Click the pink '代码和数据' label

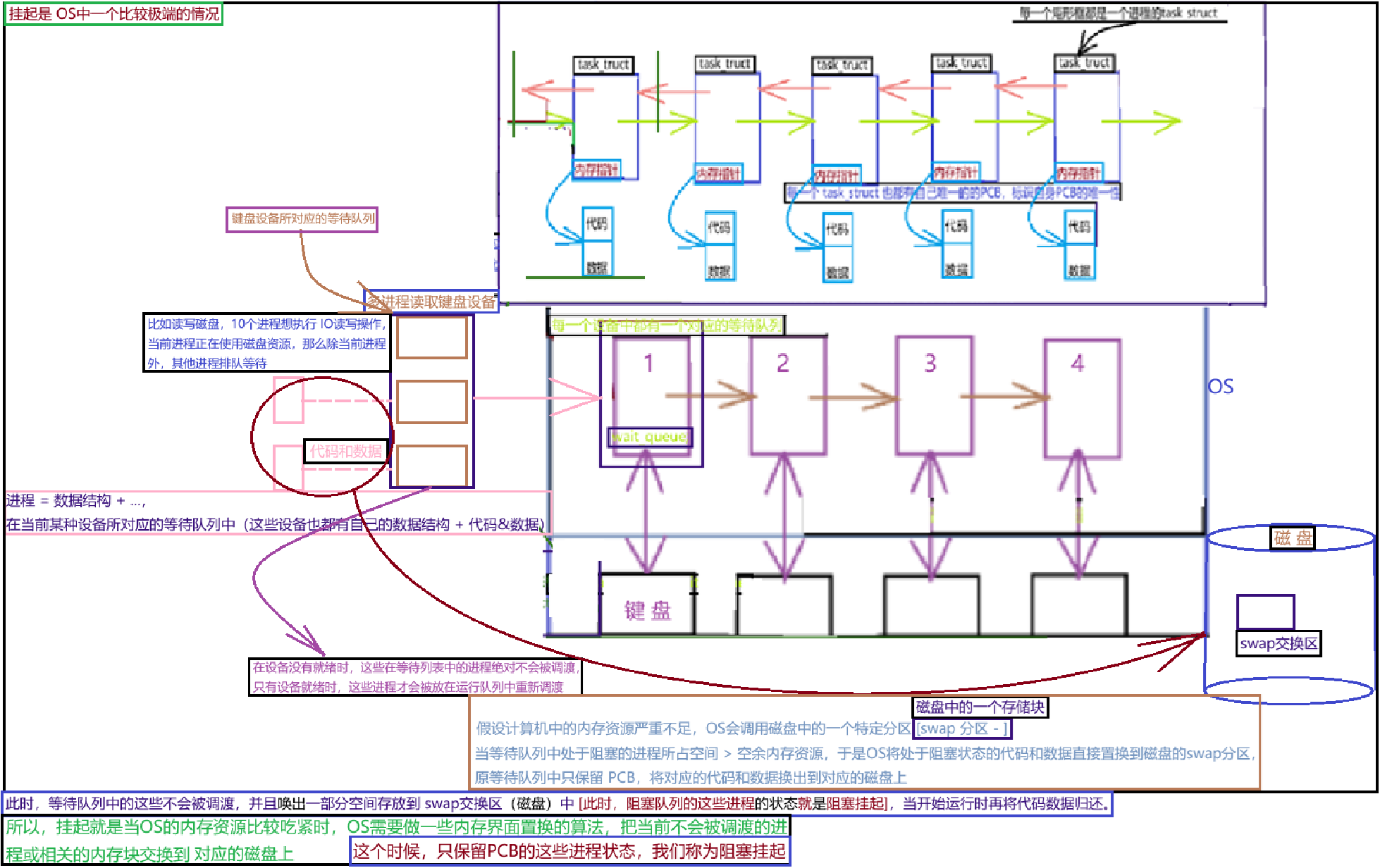[345, 451]
